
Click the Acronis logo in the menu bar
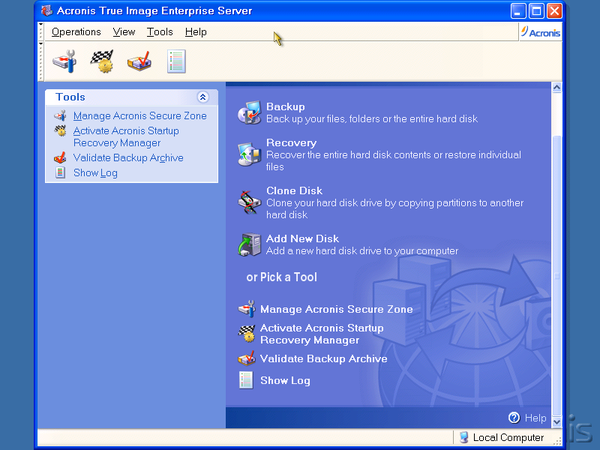pyautogui.click(x=541, y=32)
